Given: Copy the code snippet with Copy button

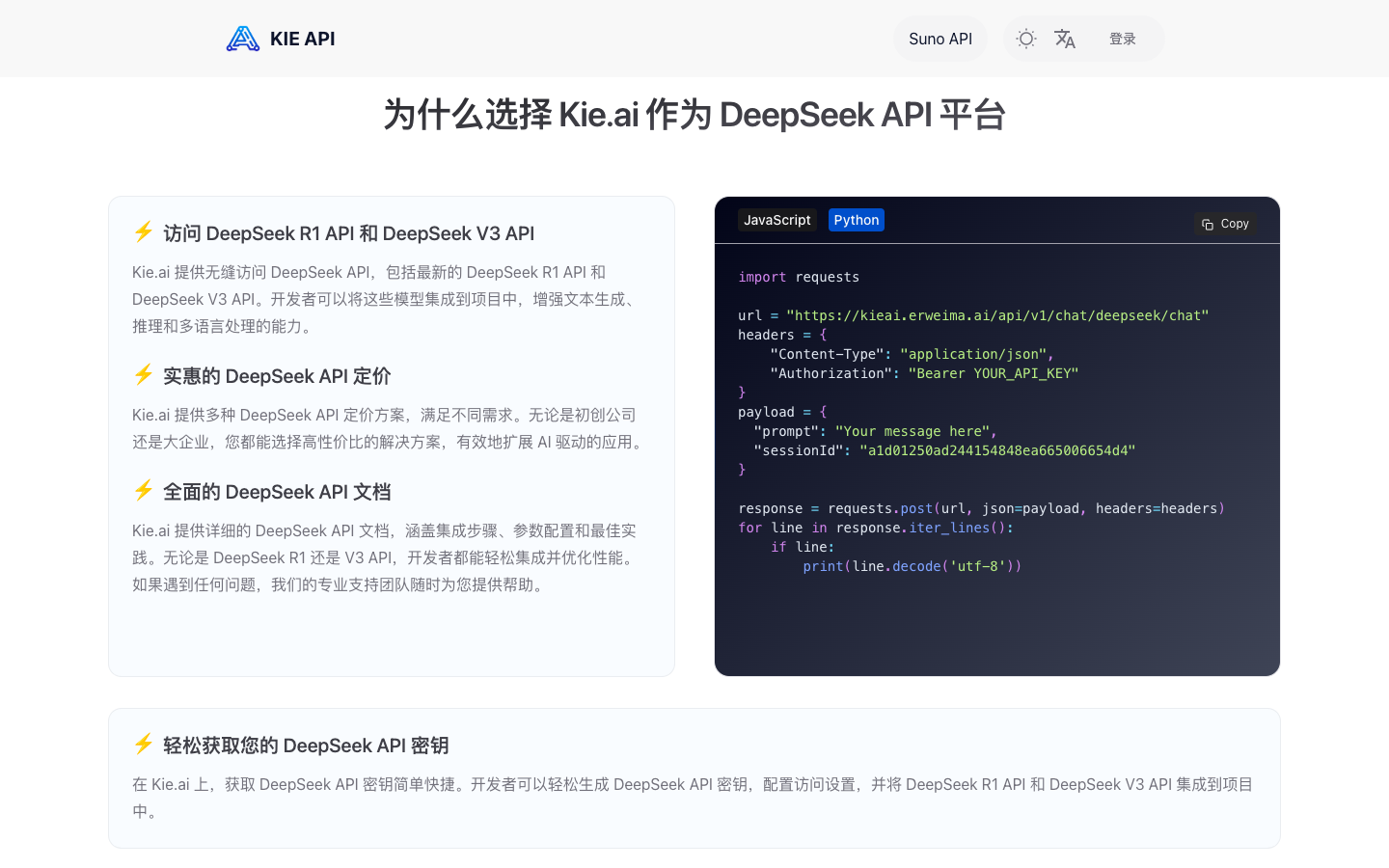Looking at the screenshot, I should click(x=1225, y=224).
